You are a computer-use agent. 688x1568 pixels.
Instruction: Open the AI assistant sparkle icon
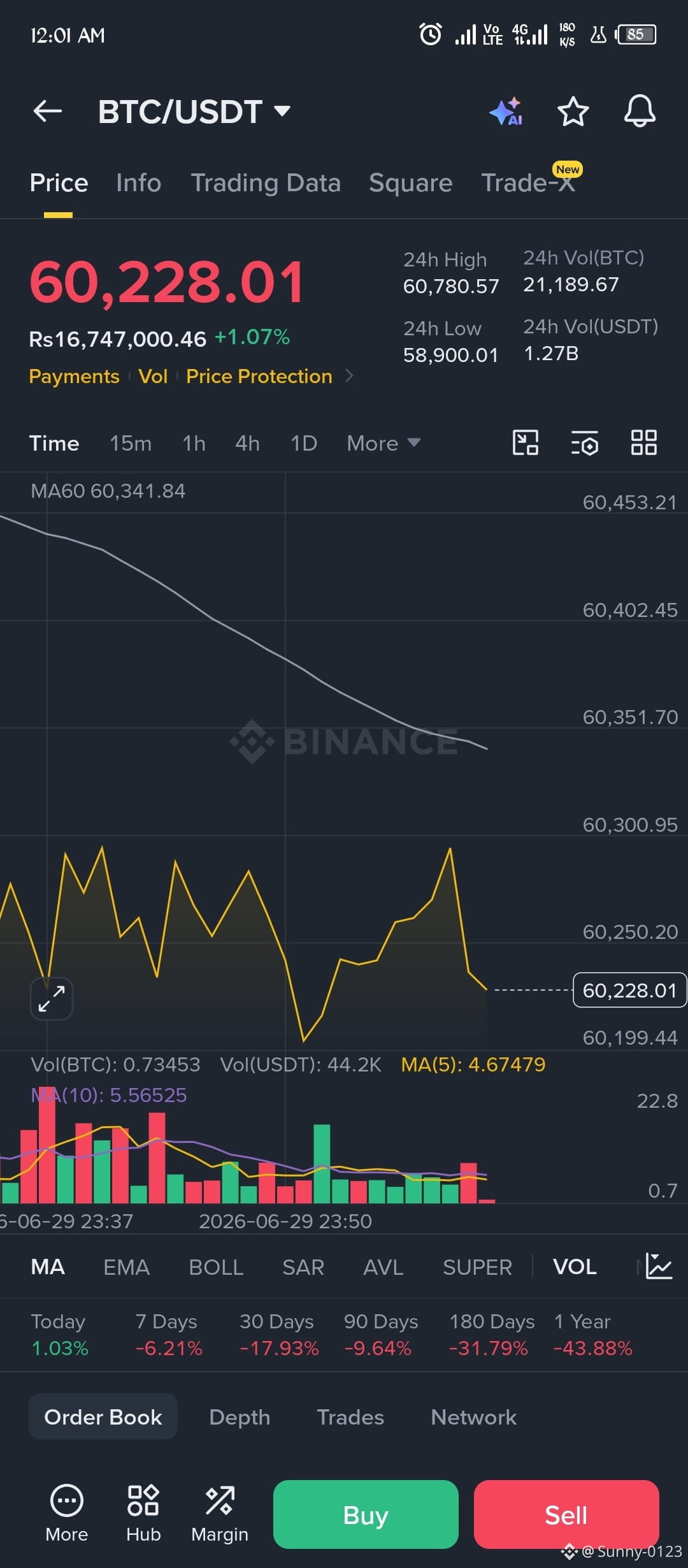(x=506, y=112)
